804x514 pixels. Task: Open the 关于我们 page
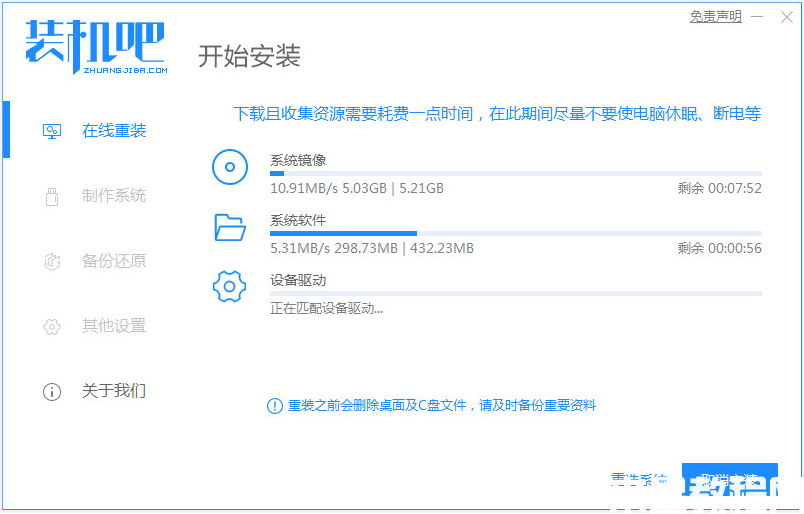[x=114, y=391]
